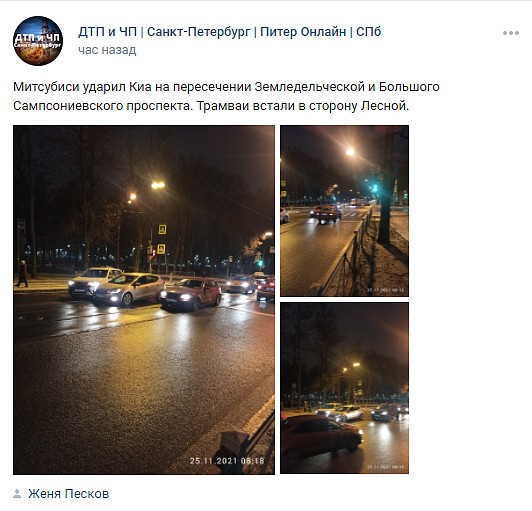Click the author person icon beside Женя Песков
Viewport: 532px width, 511px height.
point(17,494)
